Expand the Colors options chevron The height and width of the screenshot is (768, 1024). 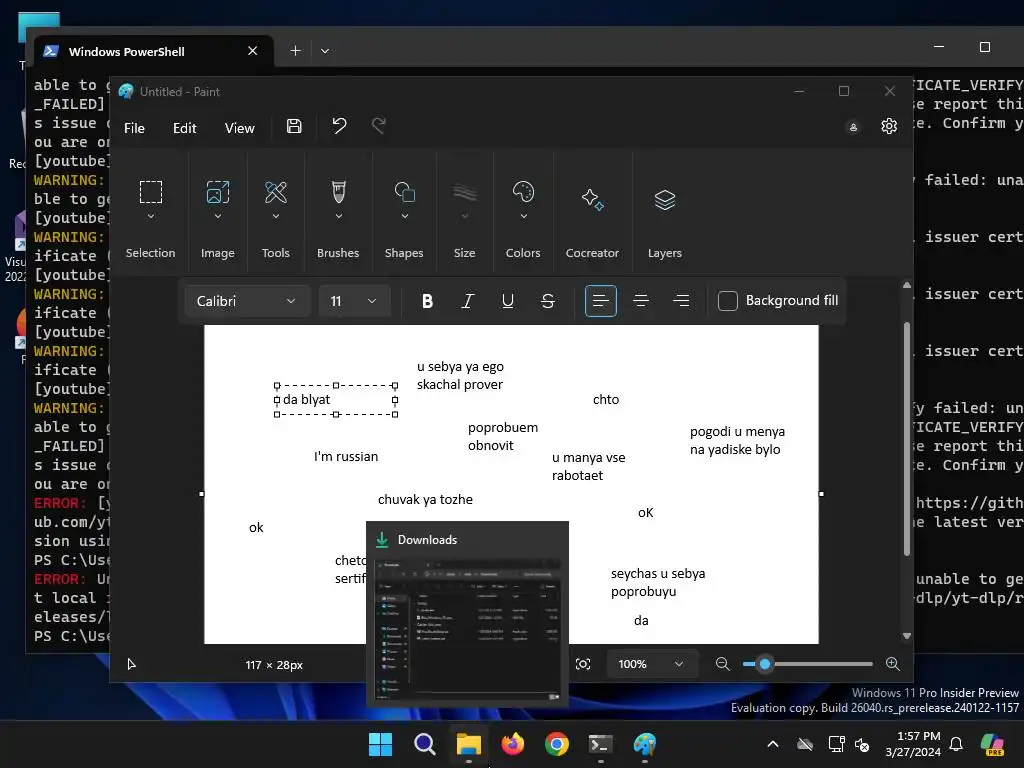click(523, 216)
